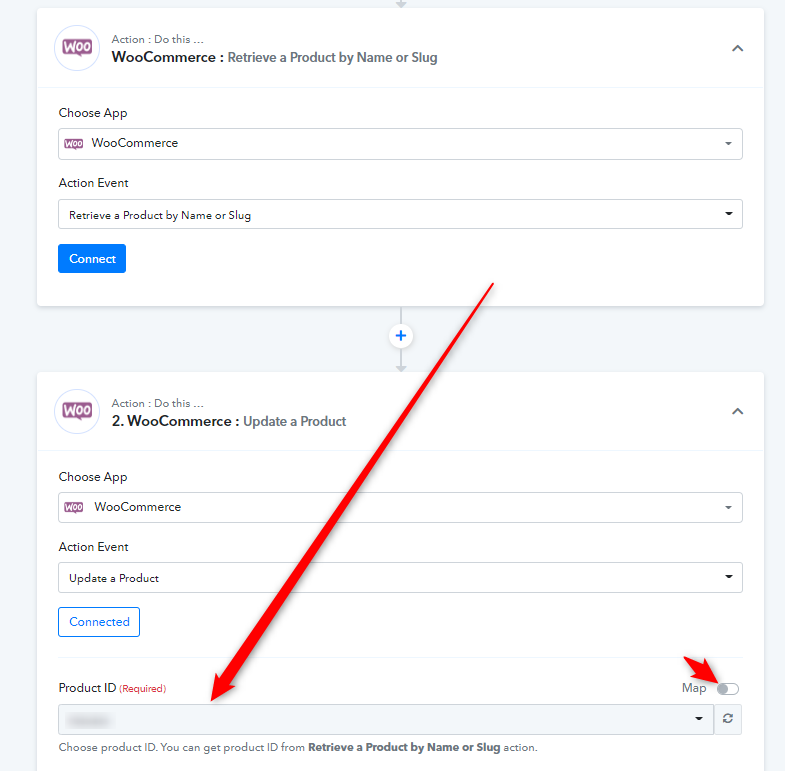Screen dimensions: 785x771
Task: Click the Product ID field's dropdown arrow
Action: click(699, 719)
